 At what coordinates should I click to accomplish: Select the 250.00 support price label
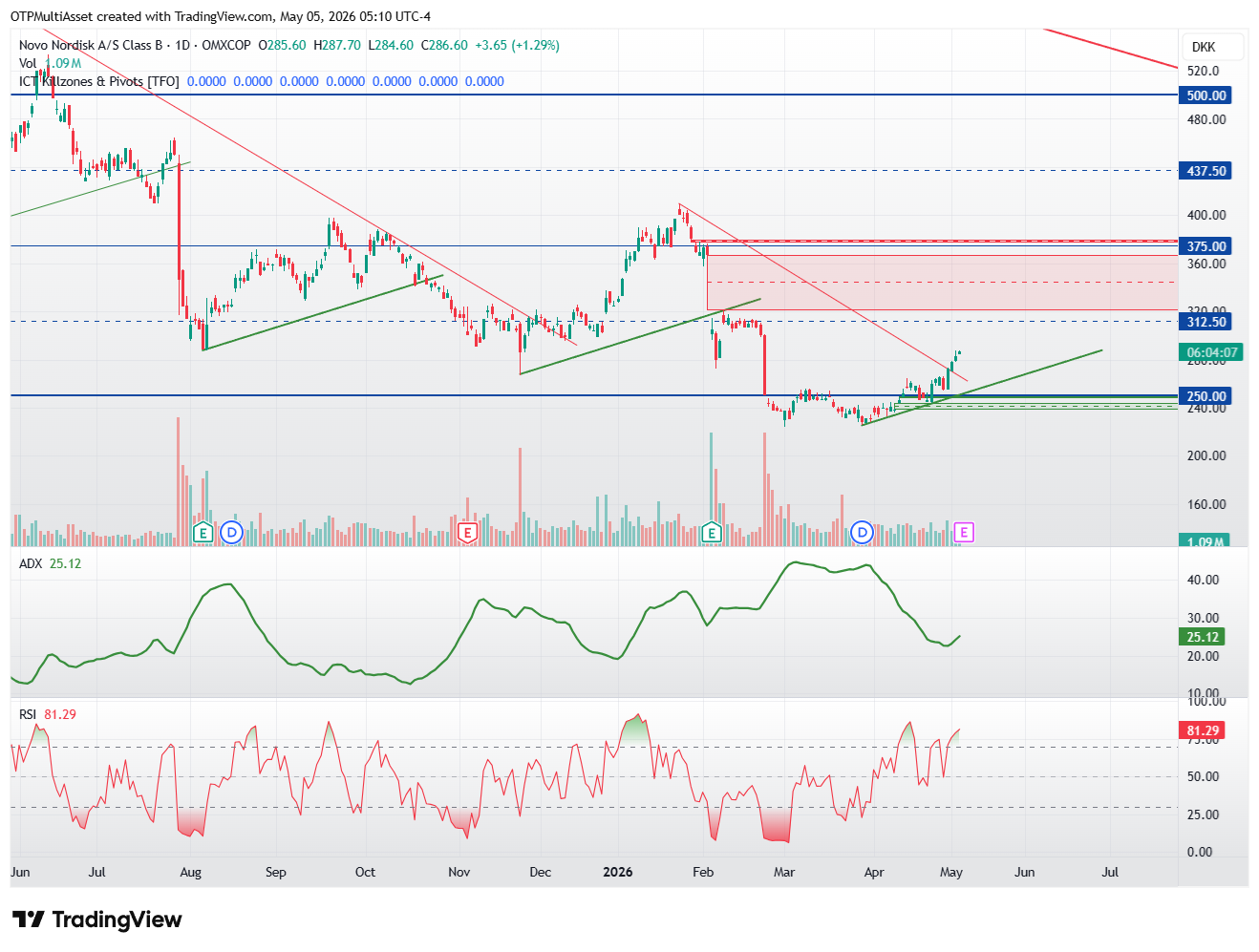pos(1206,396)
